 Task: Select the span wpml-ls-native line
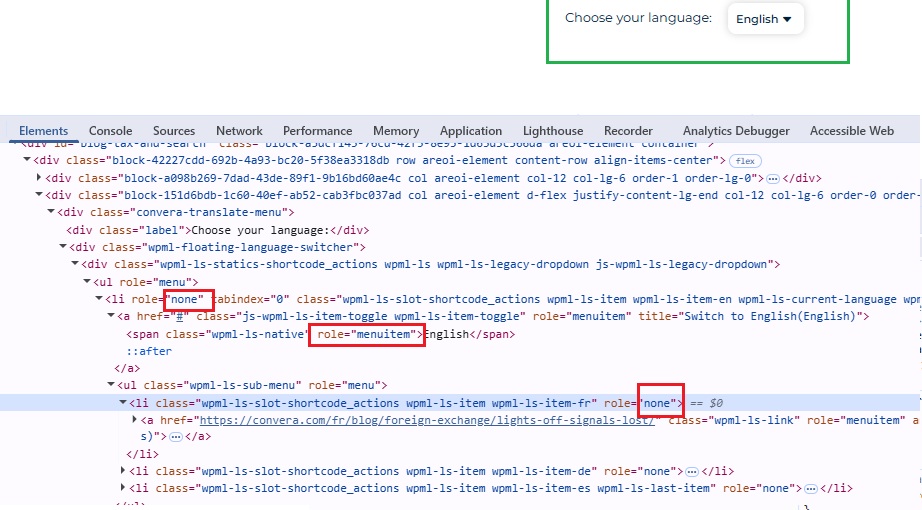click(320, 334)
